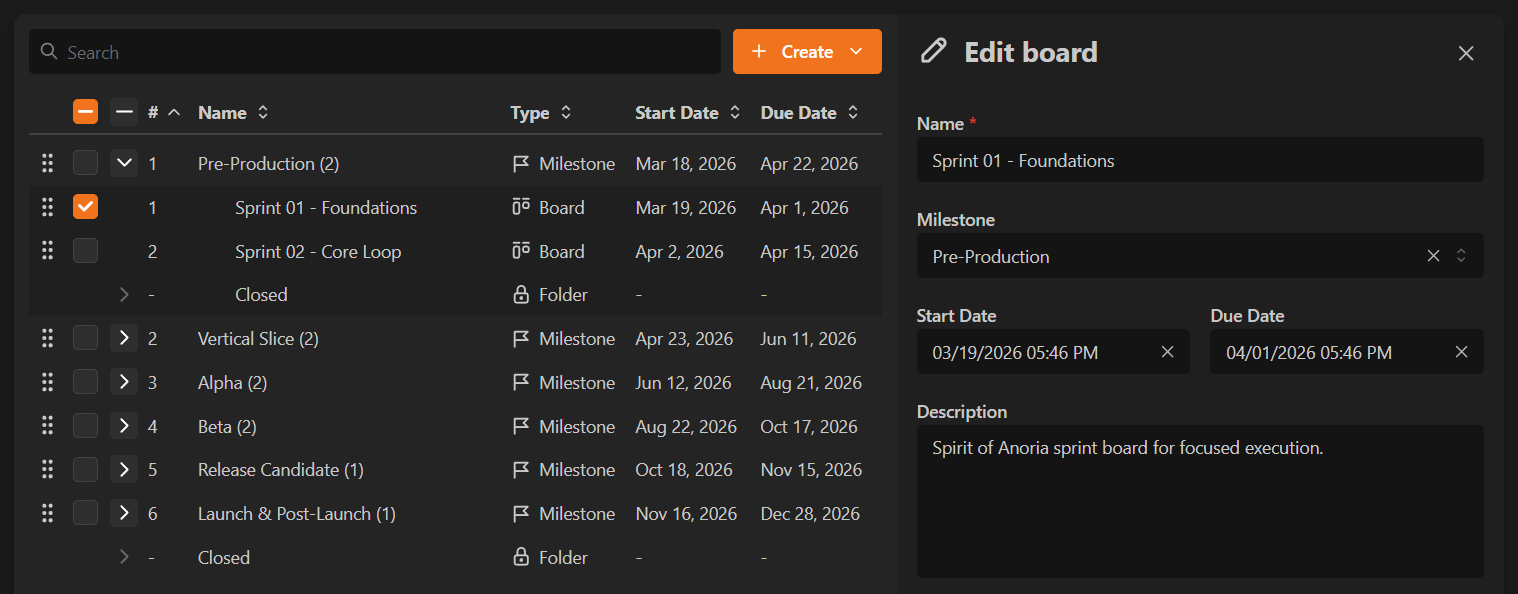Click the lock Folder icon in bottom Closed row

[520, 558]
